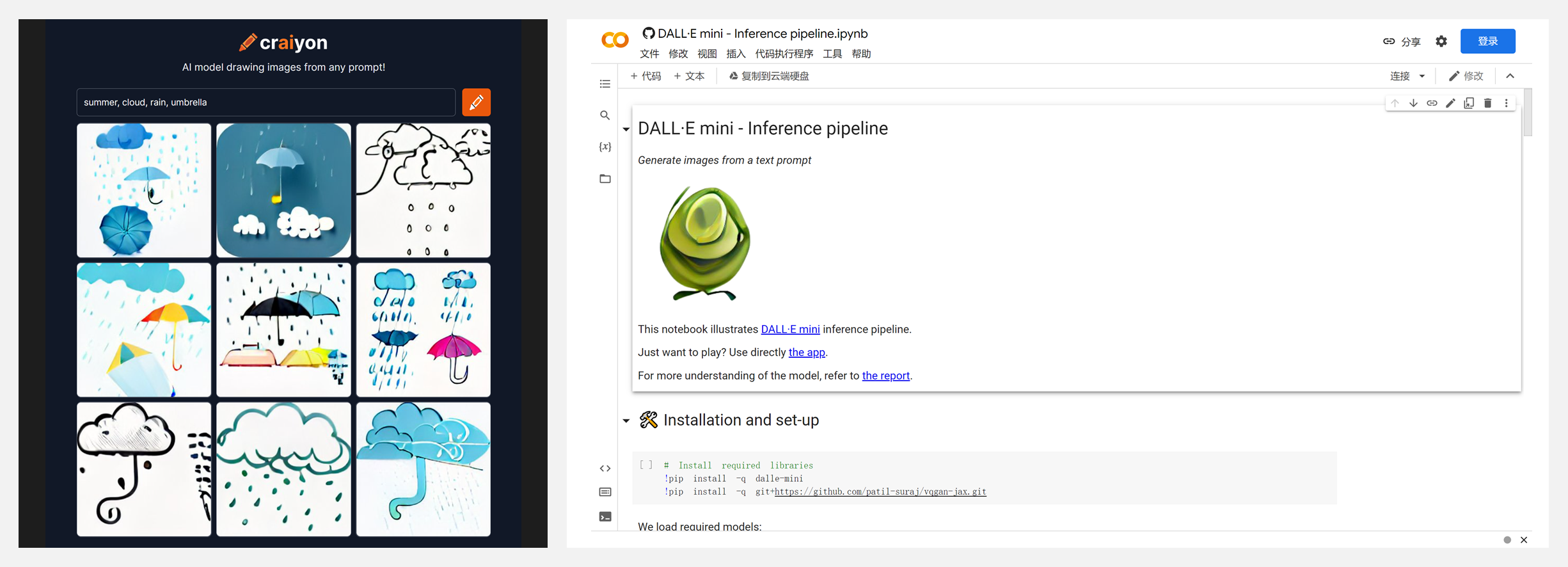Open the terminal icon in Colab sidebar
The height and width of the screenshot is (567, 1568).
tap(605, 516)
